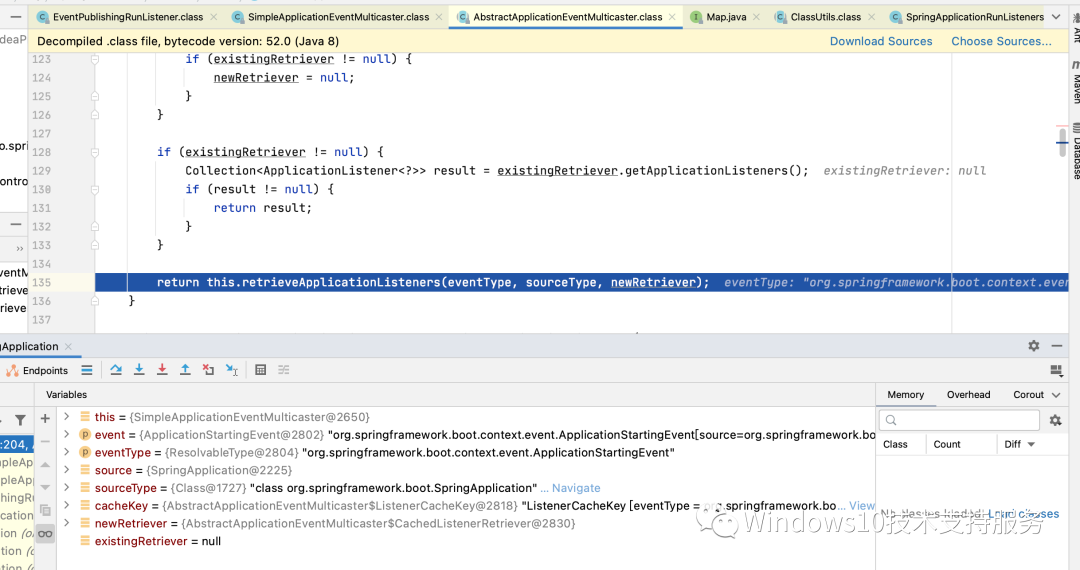Expand the 'event' variable node
Image resolution: width=1080 pixels, height=570 pixels.
click(x=67, y=434)
